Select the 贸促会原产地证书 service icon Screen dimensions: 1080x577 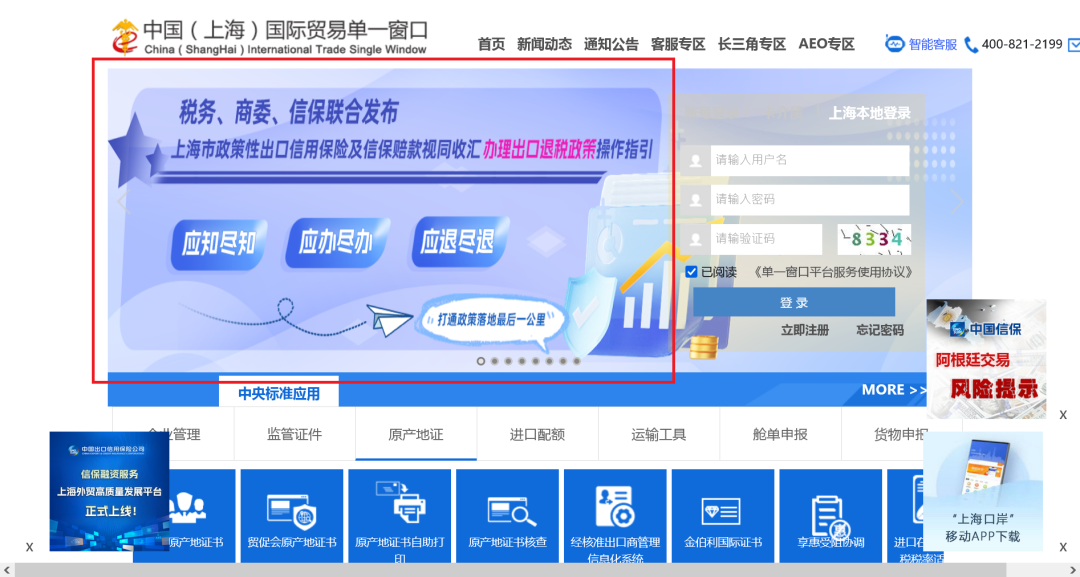[291, 512]
